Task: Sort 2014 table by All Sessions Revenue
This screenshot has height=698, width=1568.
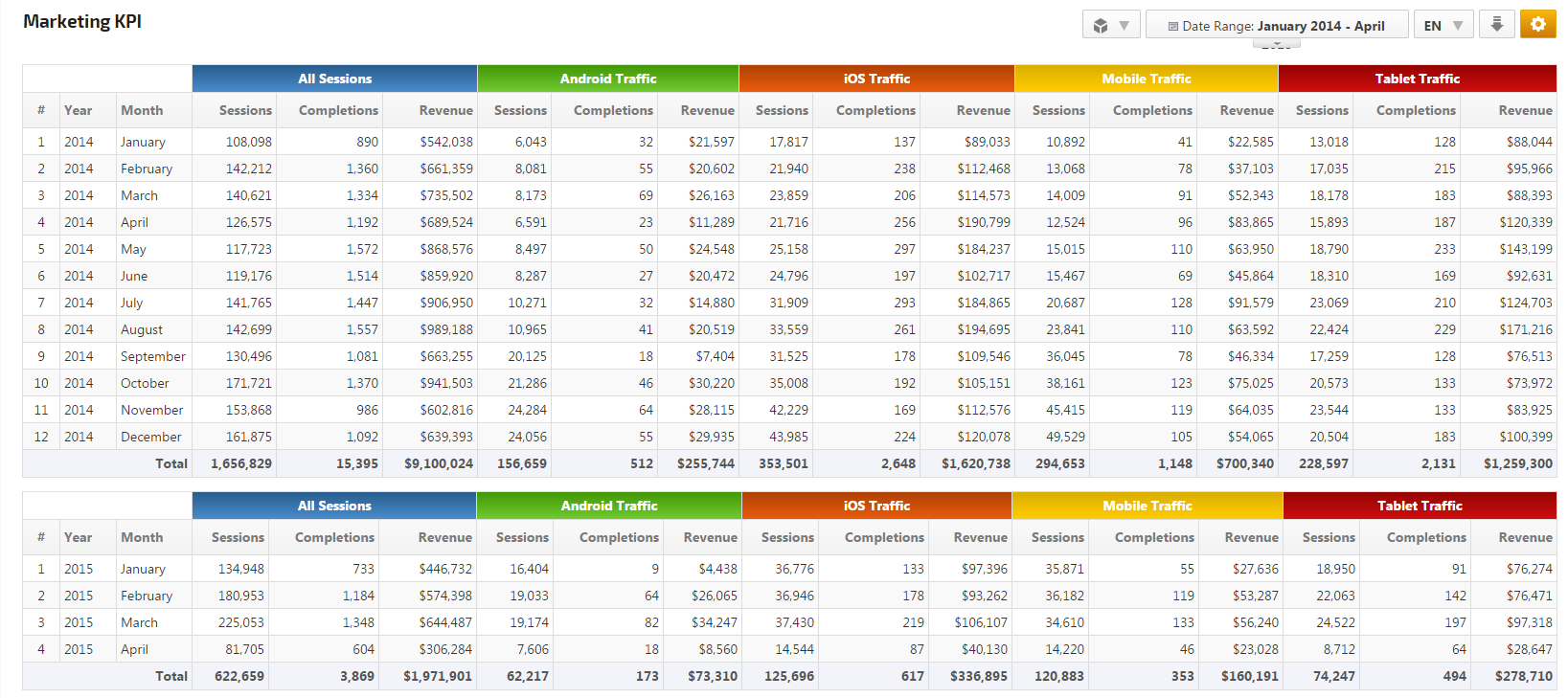Action: [445, 110]
